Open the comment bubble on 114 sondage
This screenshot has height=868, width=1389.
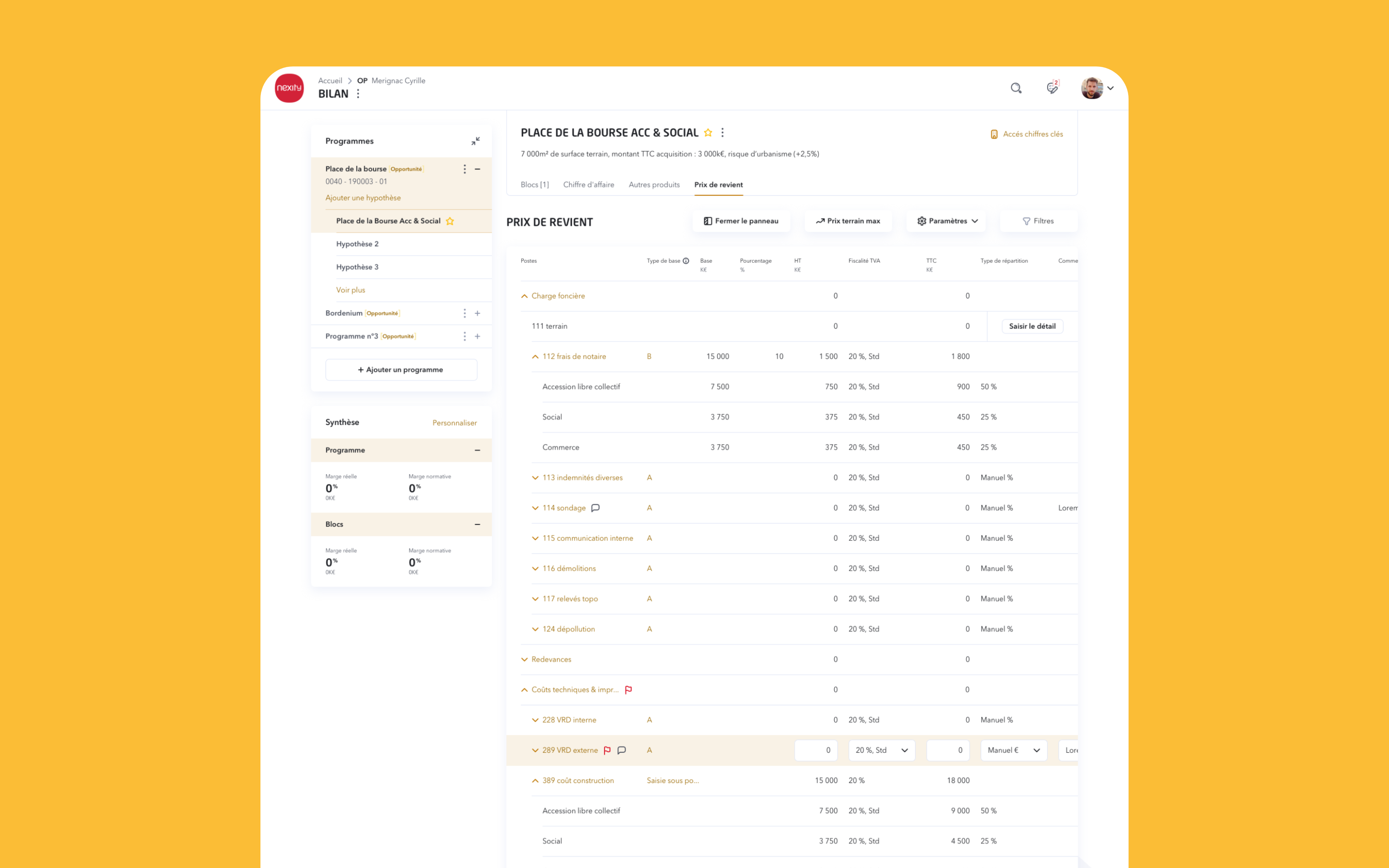pos(595,508)
